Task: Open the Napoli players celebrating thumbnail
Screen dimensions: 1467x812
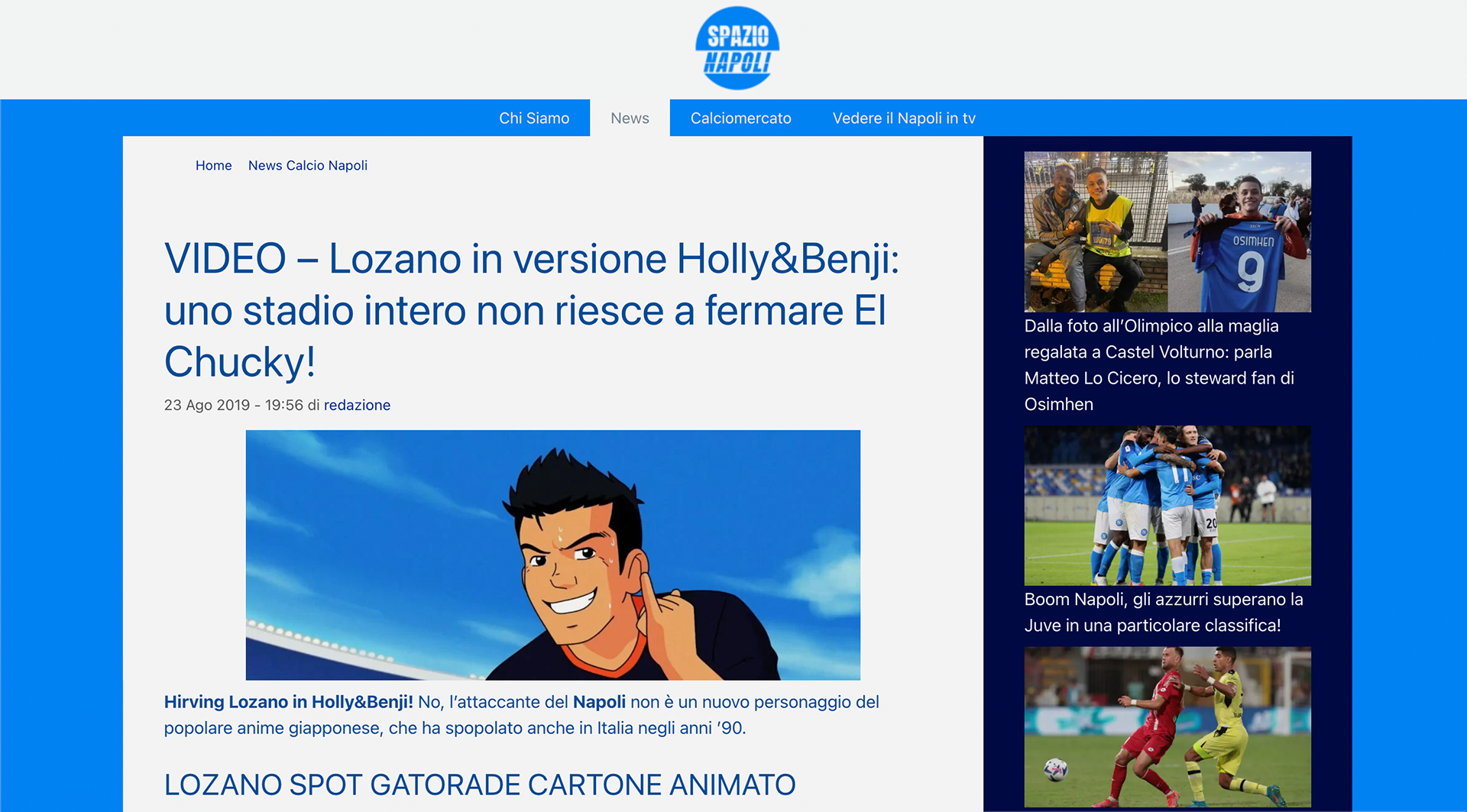Action: (x=1167, y=506)
